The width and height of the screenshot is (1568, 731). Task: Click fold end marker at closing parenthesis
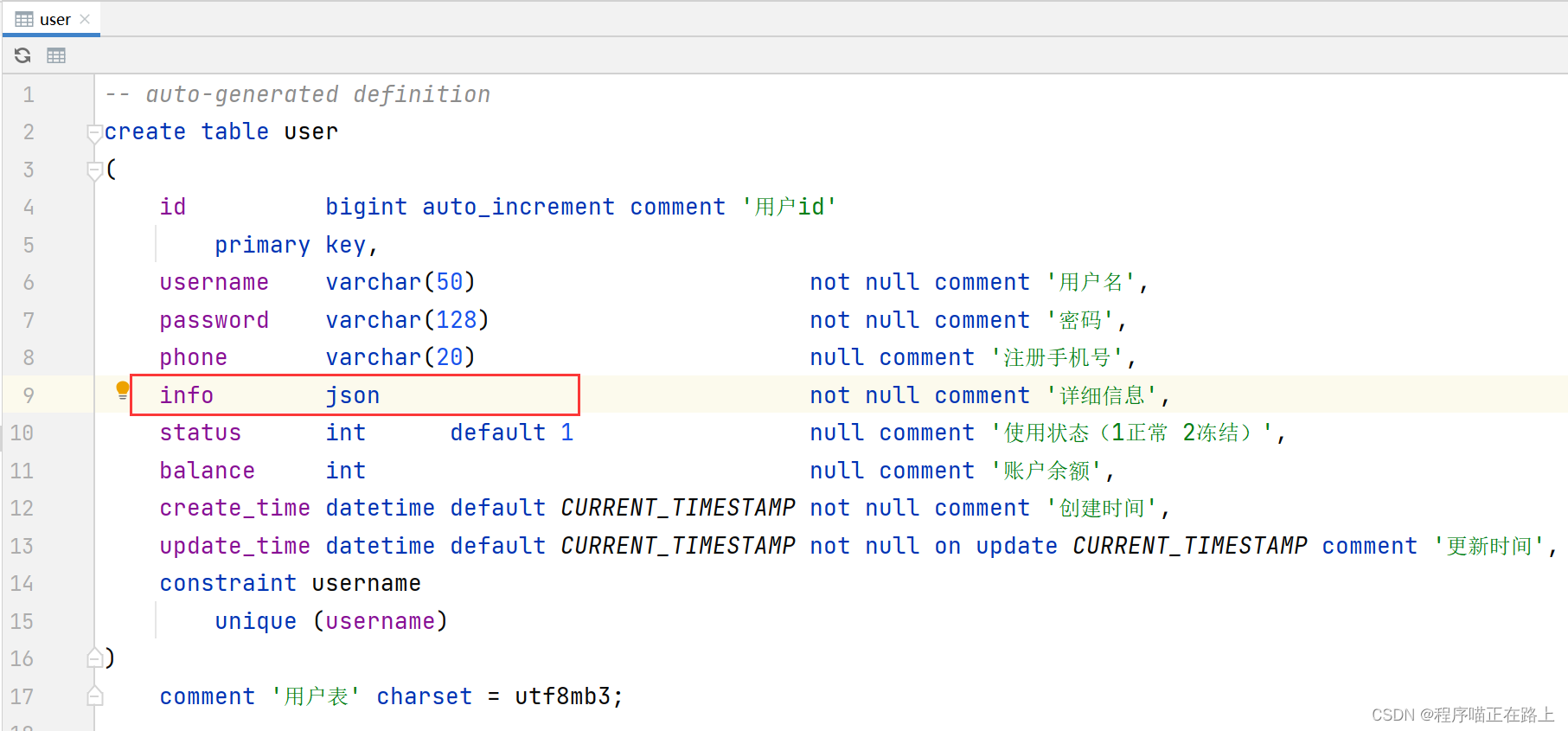pos(95,658)
